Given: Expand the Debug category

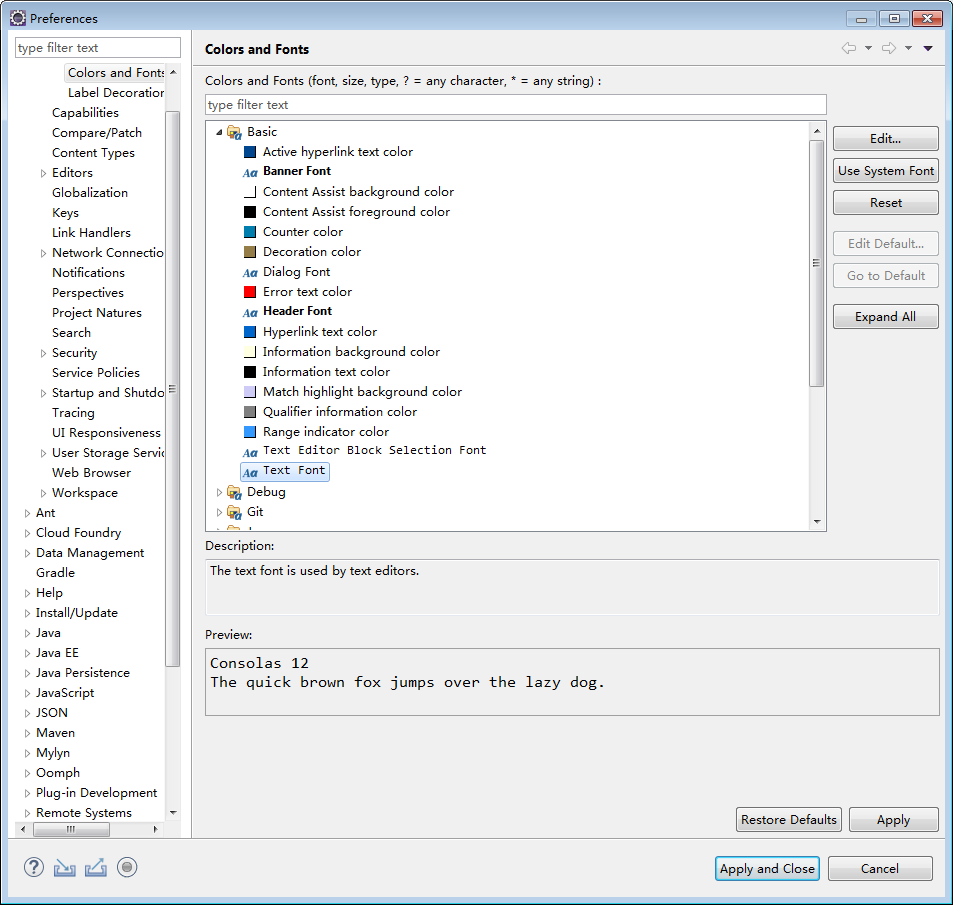Looking at the screenshot, I should (x=219, y=492).
